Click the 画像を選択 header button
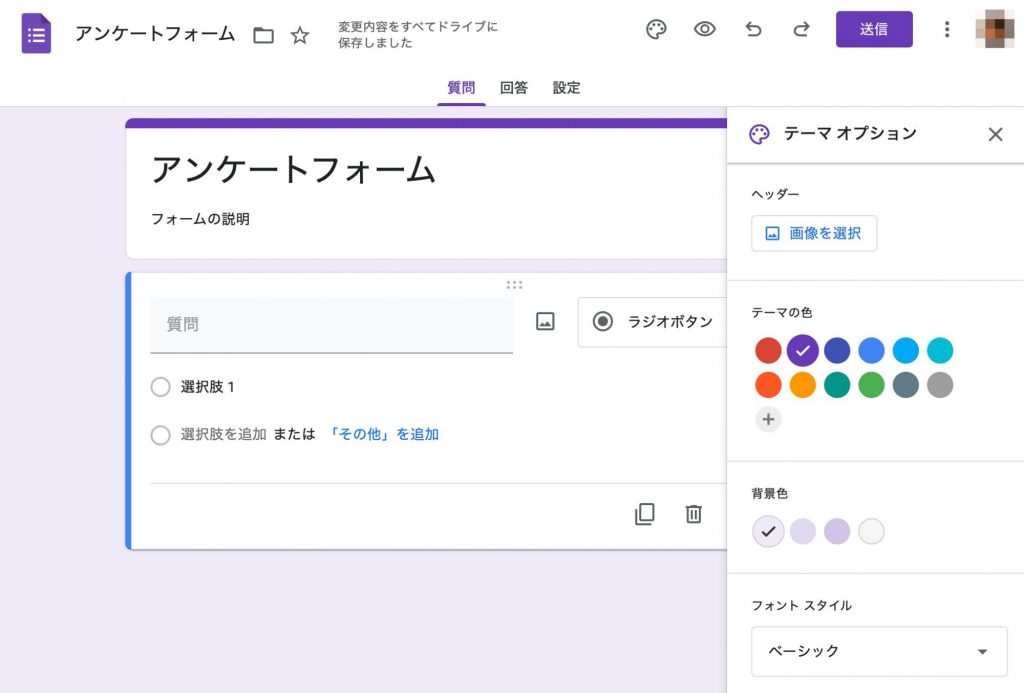This screenshot has height=693, width=1024. click(x=814, y=233)
